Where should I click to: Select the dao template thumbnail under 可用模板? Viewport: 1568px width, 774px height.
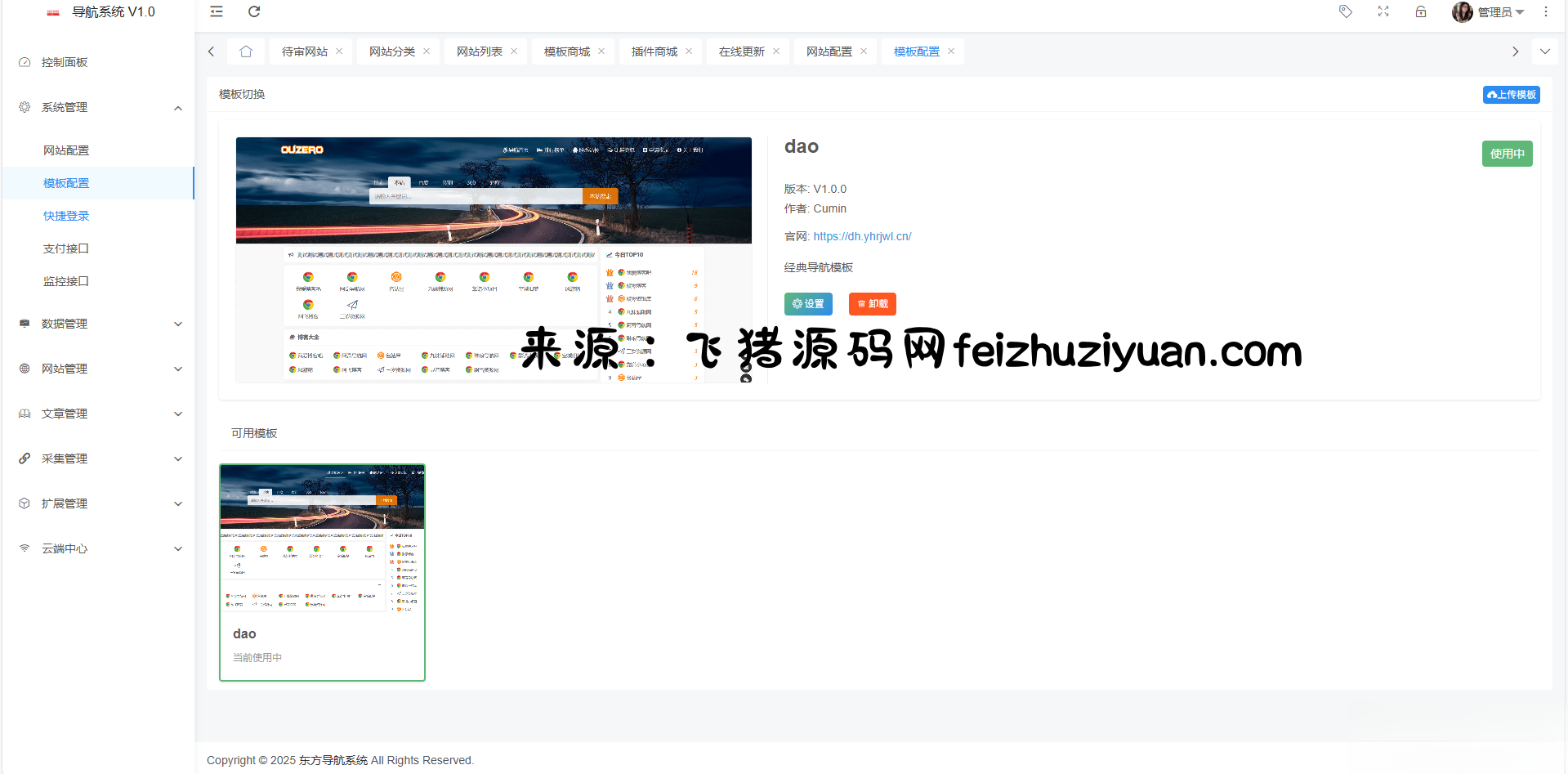(x=322, y=539)
